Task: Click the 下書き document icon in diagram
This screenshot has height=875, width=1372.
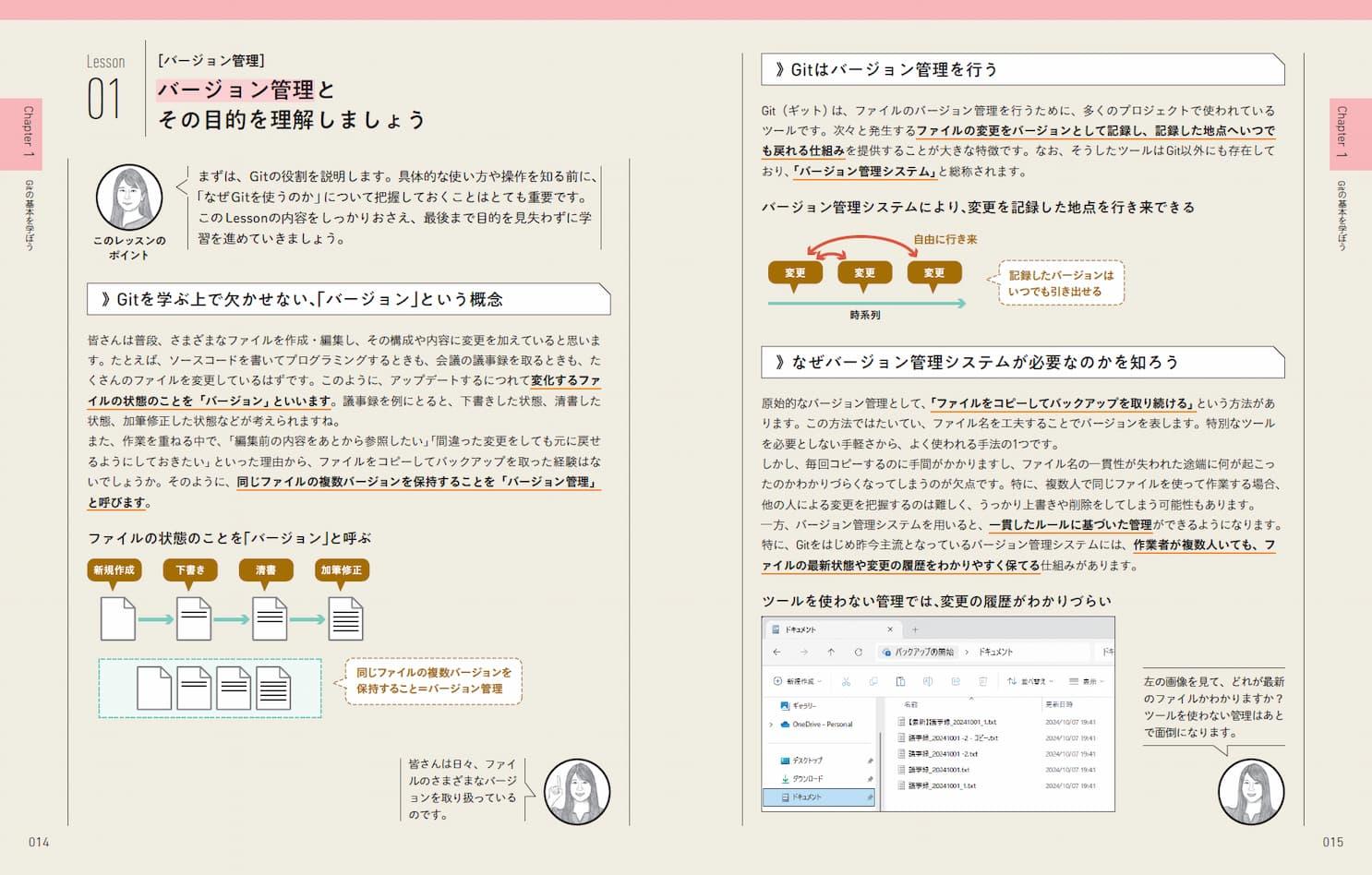Action: coord(194,619)
